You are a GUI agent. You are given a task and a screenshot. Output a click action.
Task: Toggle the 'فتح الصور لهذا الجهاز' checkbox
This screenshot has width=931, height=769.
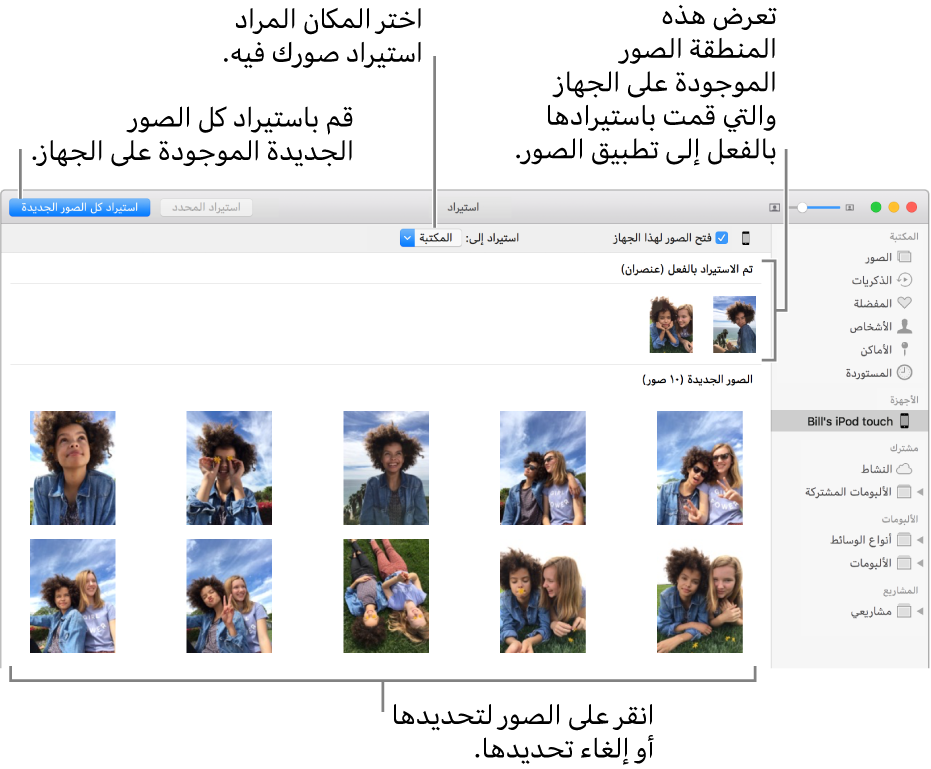click(721, 238)
